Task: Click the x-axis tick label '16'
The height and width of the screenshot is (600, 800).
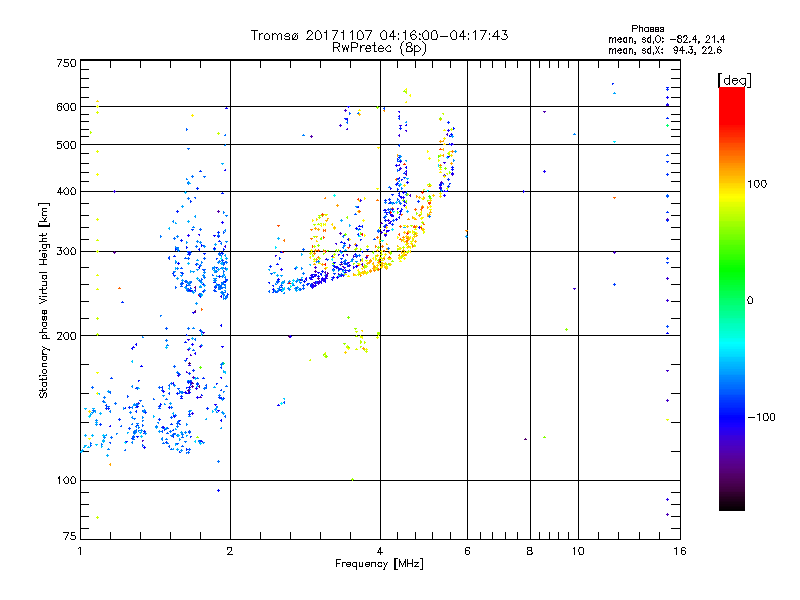Action: 680,551
